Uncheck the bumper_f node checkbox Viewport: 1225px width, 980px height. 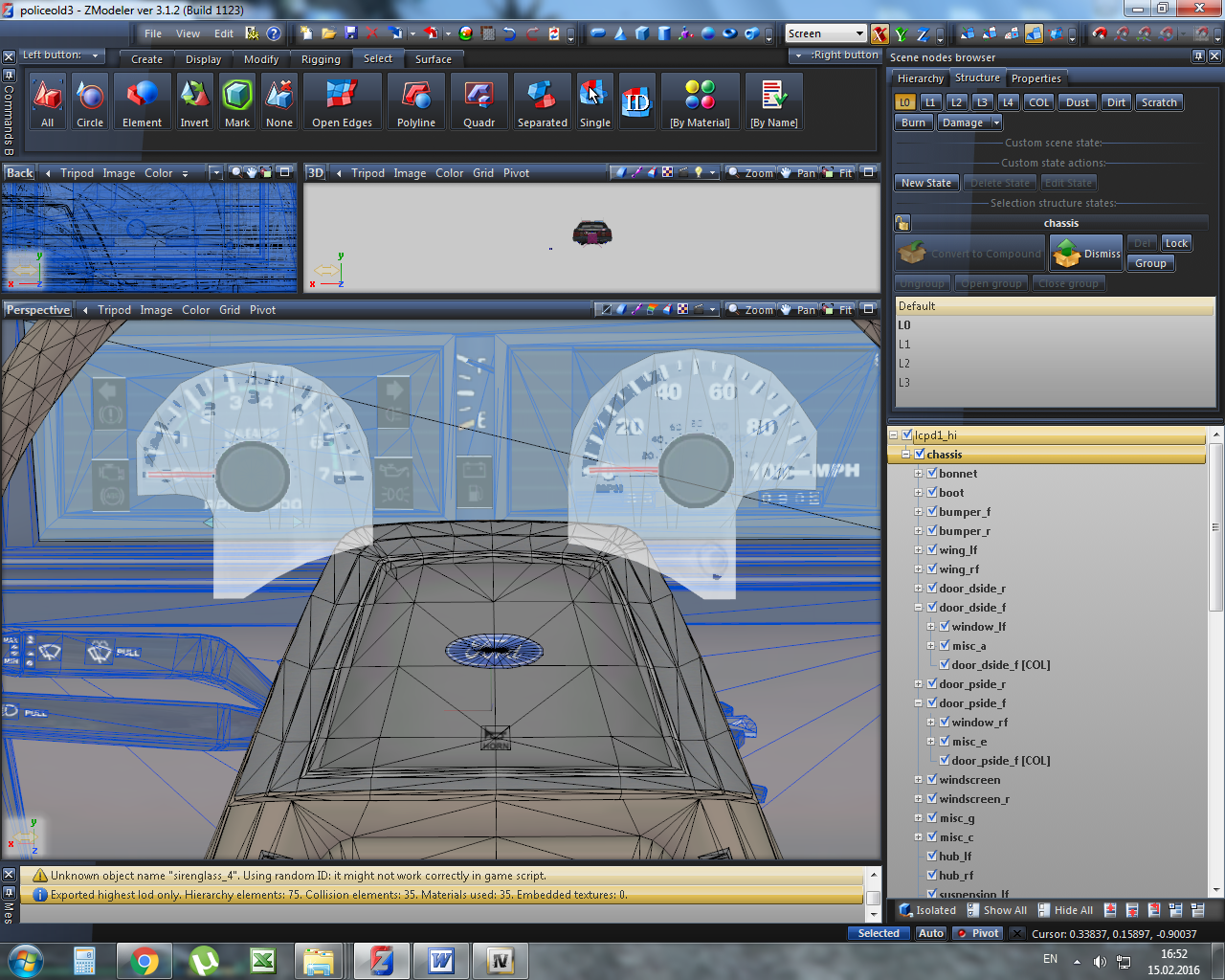coord(932,511)
